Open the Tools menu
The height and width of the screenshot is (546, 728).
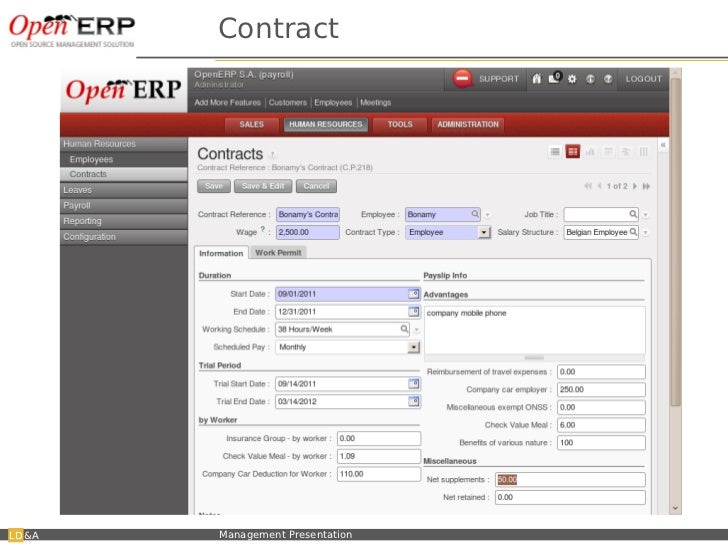[x=400, y=124]
